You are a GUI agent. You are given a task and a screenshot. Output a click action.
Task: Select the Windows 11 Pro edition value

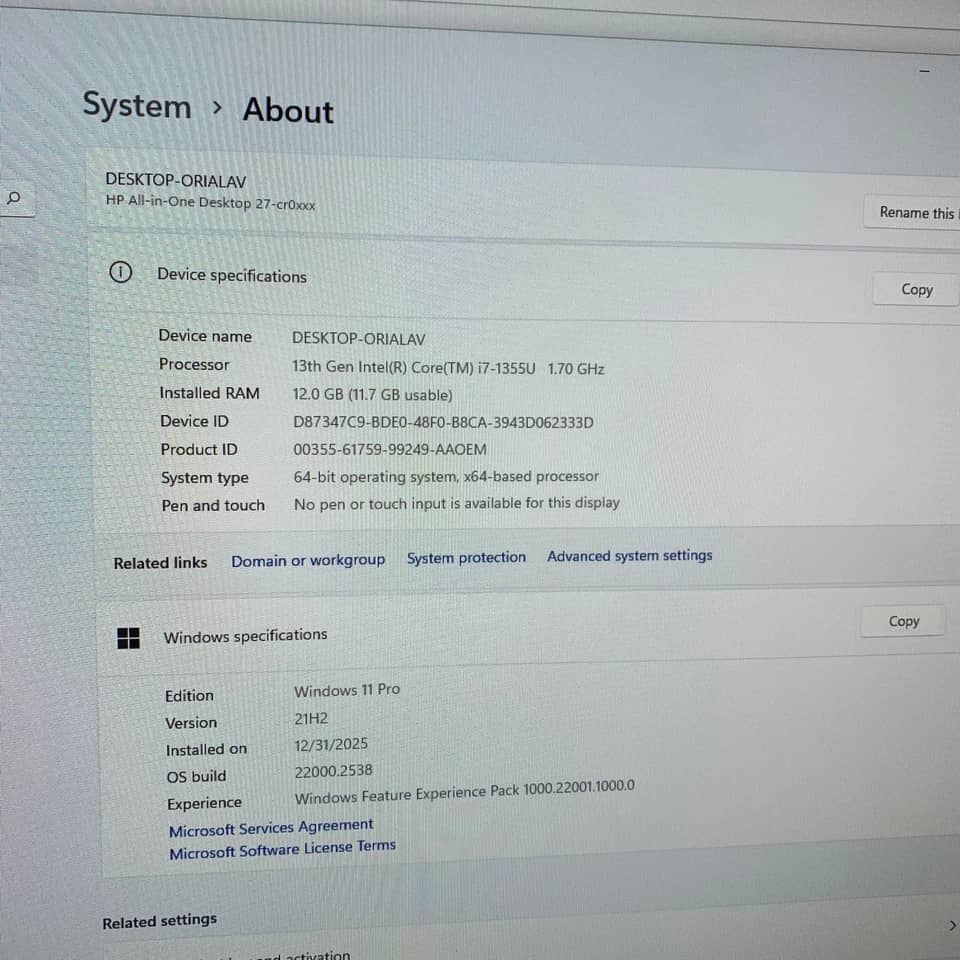(347, 690)
